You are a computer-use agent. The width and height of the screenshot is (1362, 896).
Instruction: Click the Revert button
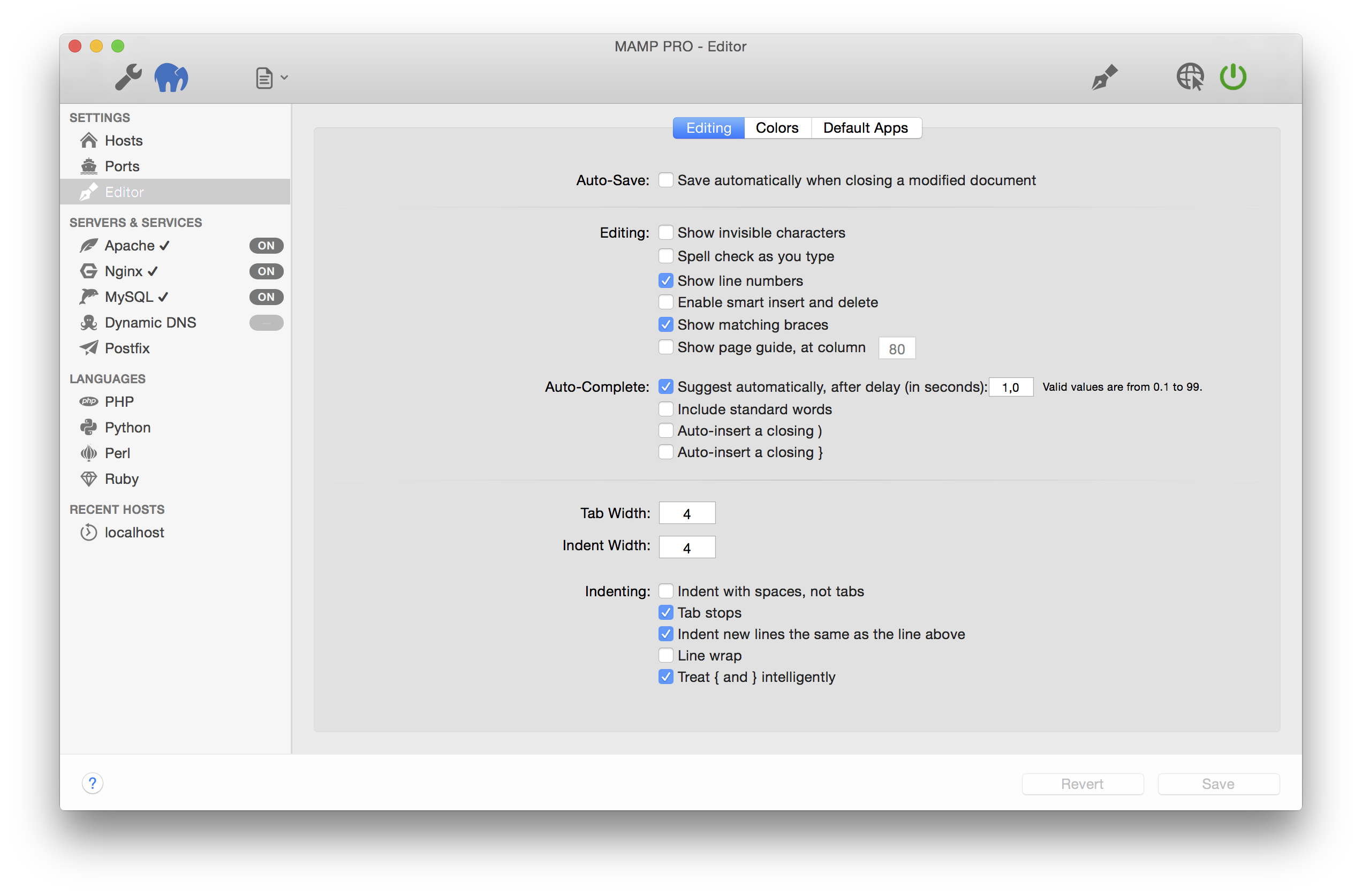point(1083,784)
